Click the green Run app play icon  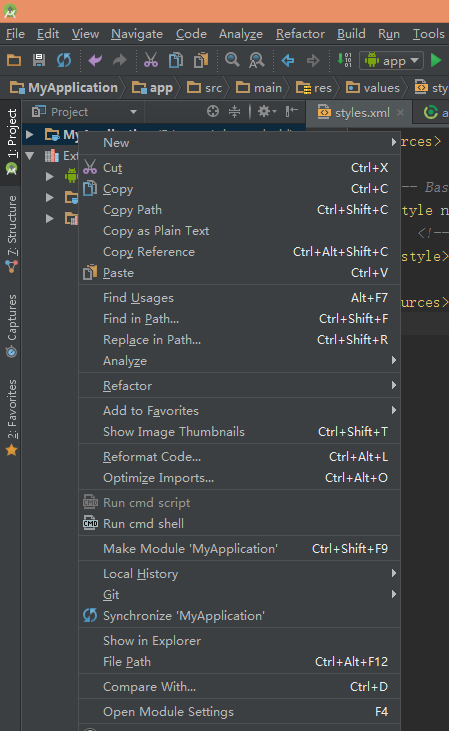pyautogui.click(x=436, y=60)
